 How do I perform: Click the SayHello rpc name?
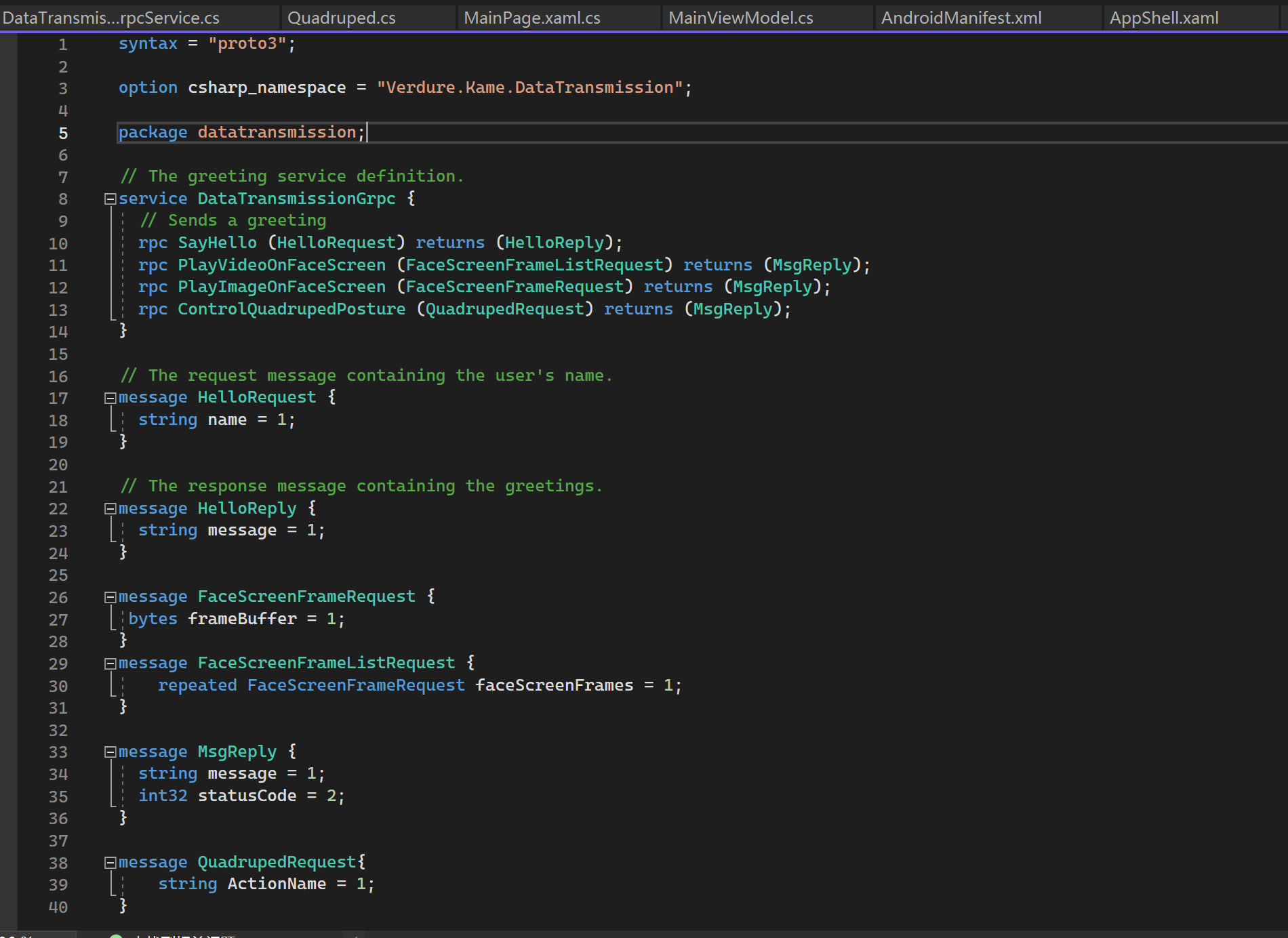(x=218, y=243)
